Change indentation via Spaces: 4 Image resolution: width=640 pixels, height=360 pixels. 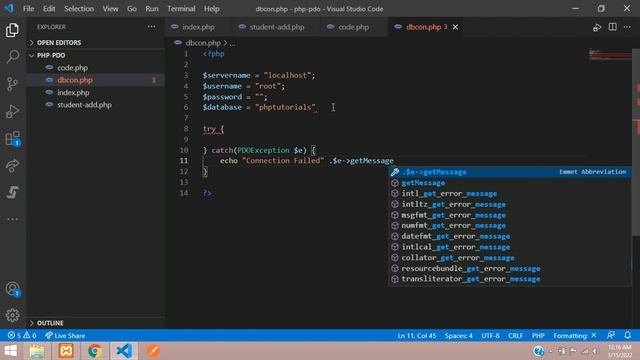click(x=458, y=336)
